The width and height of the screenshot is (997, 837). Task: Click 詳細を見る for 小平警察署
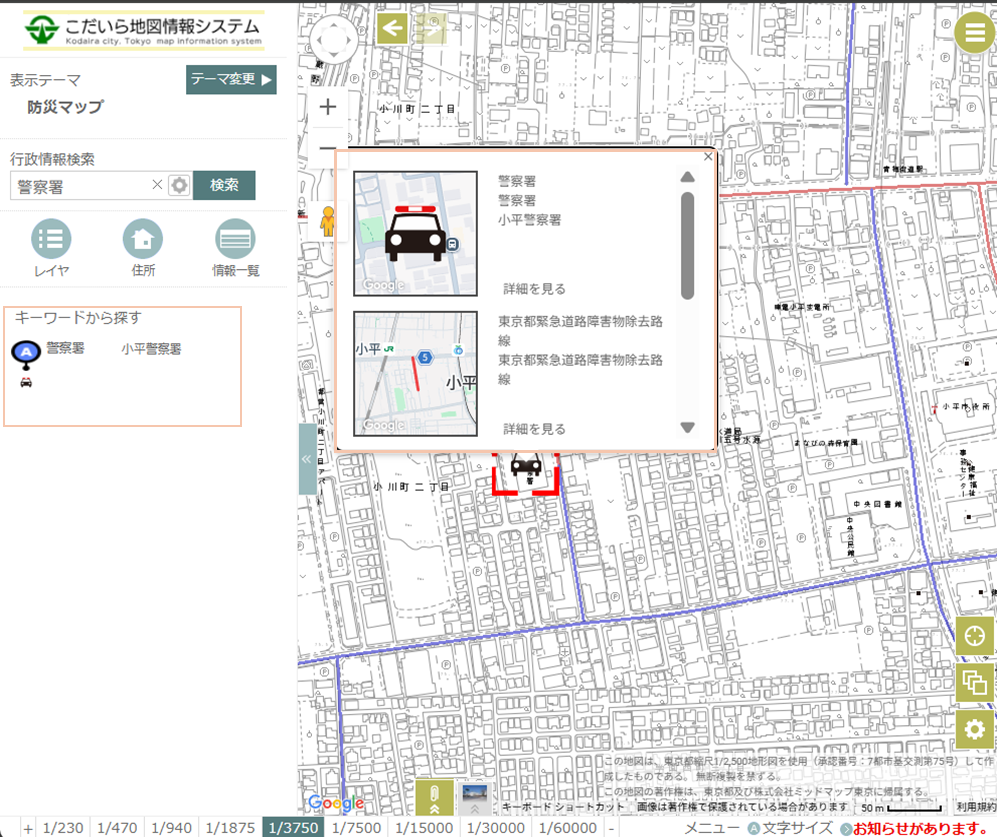(x=534, y=289)
